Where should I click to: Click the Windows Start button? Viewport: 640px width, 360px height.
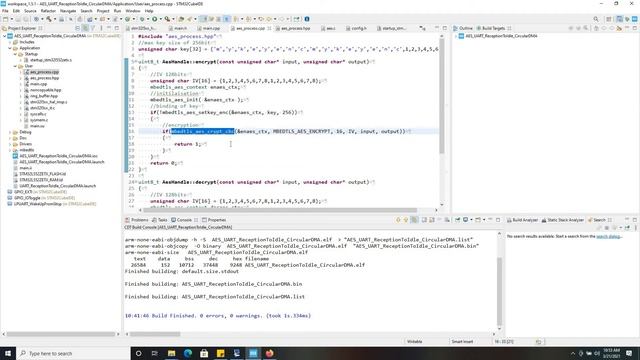(x=8, y=353)
